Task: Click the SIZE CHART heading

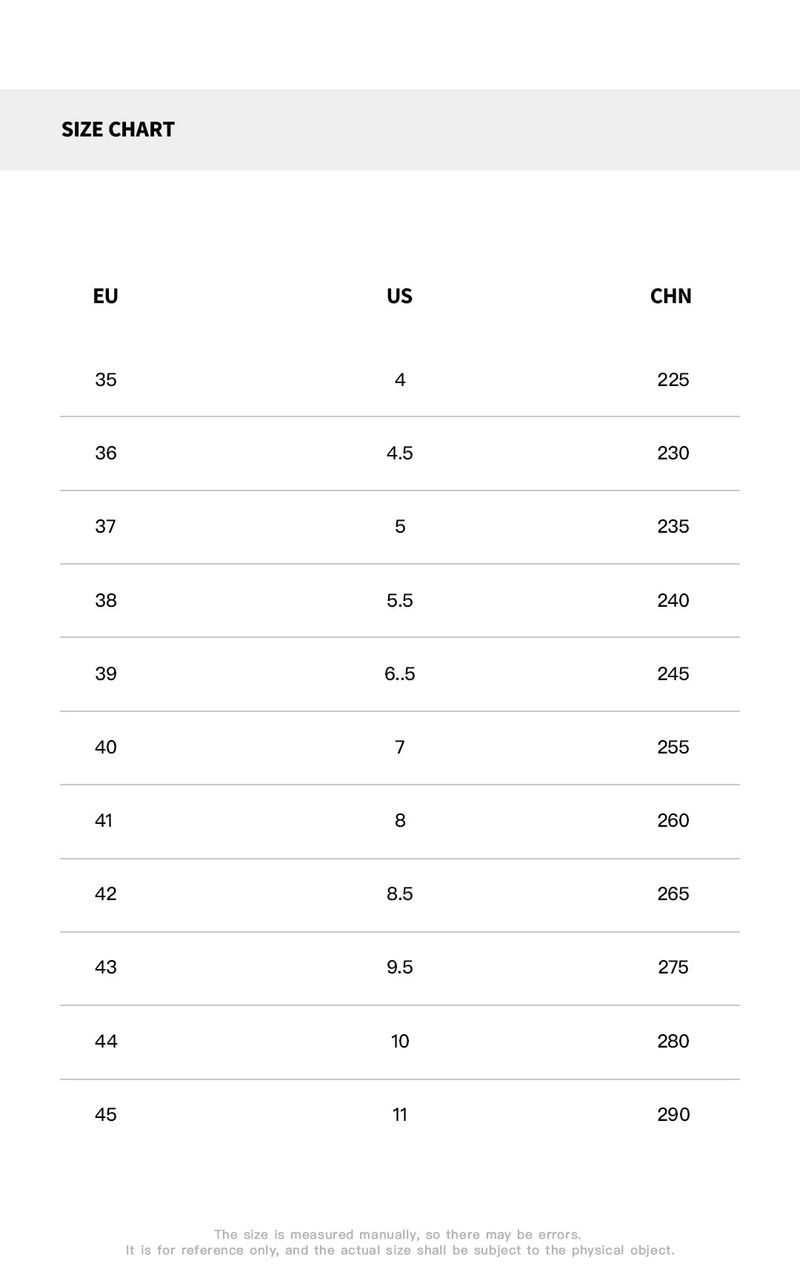Action: point(118,129)
